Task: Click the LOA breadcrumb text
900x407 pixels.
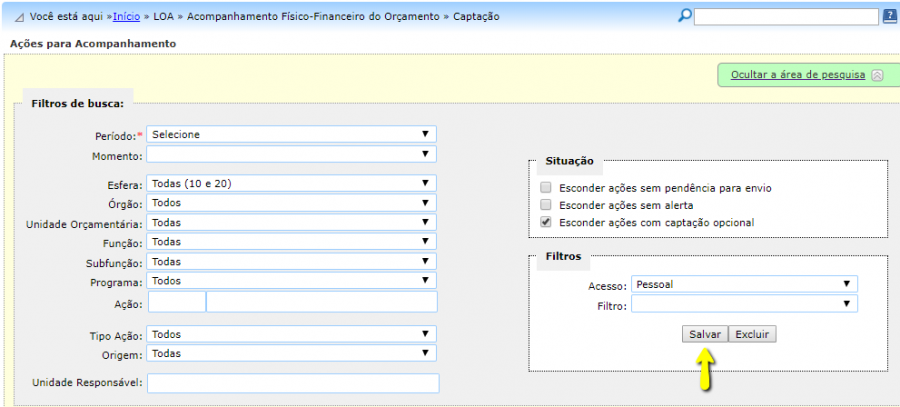Action: point(164,17)
